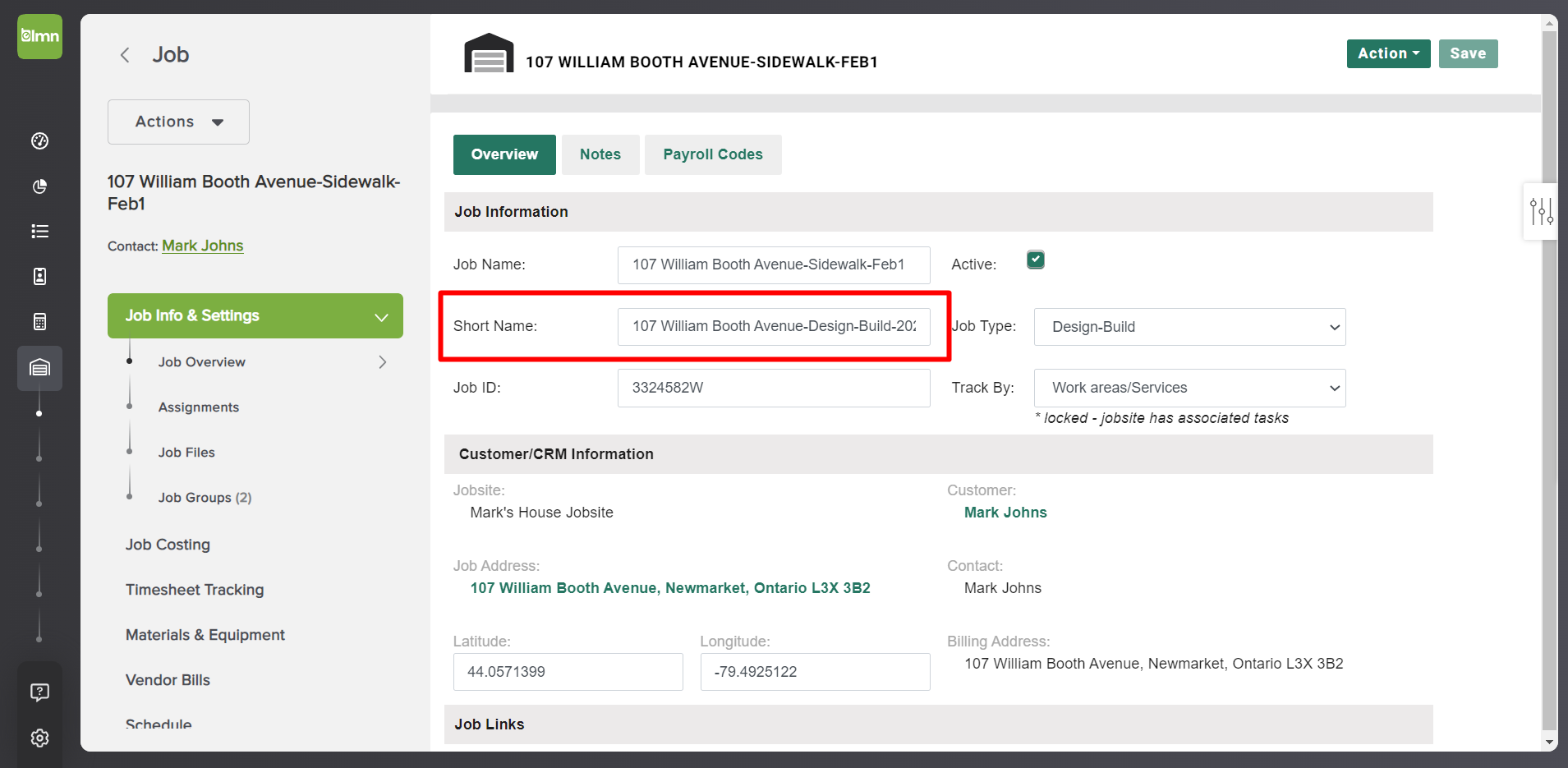Image resolution: width=1568 pixels, height=768 pixels.
Task: Open the 107 William Booth Avenue address link
Action: click(670, 588)
